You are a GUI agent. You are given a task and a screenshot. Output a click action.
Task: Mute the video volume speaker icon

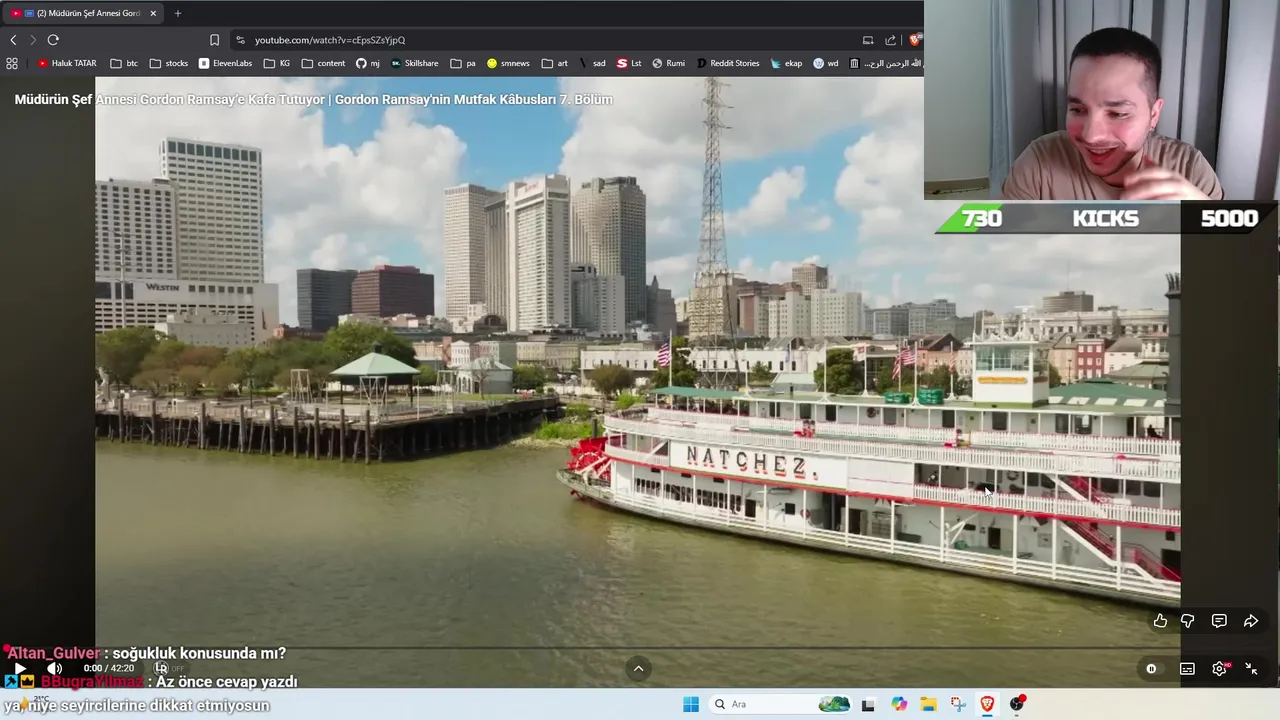[54, 668]
